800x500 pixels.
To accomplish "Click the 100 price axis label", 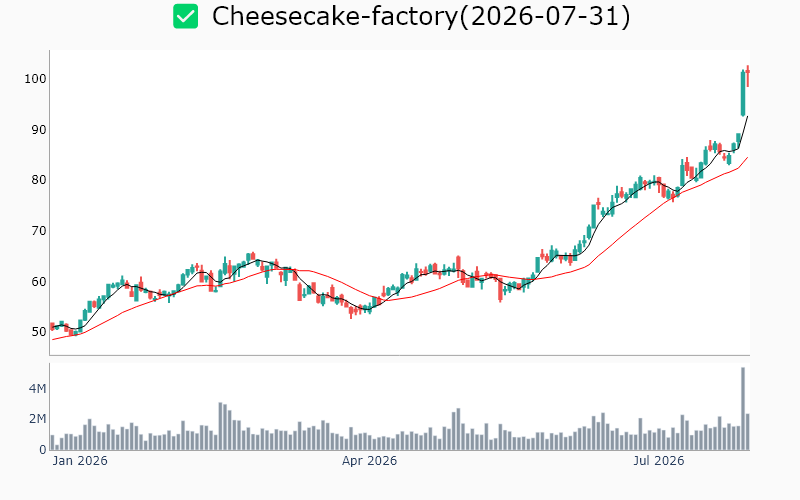I will point(35,79).
